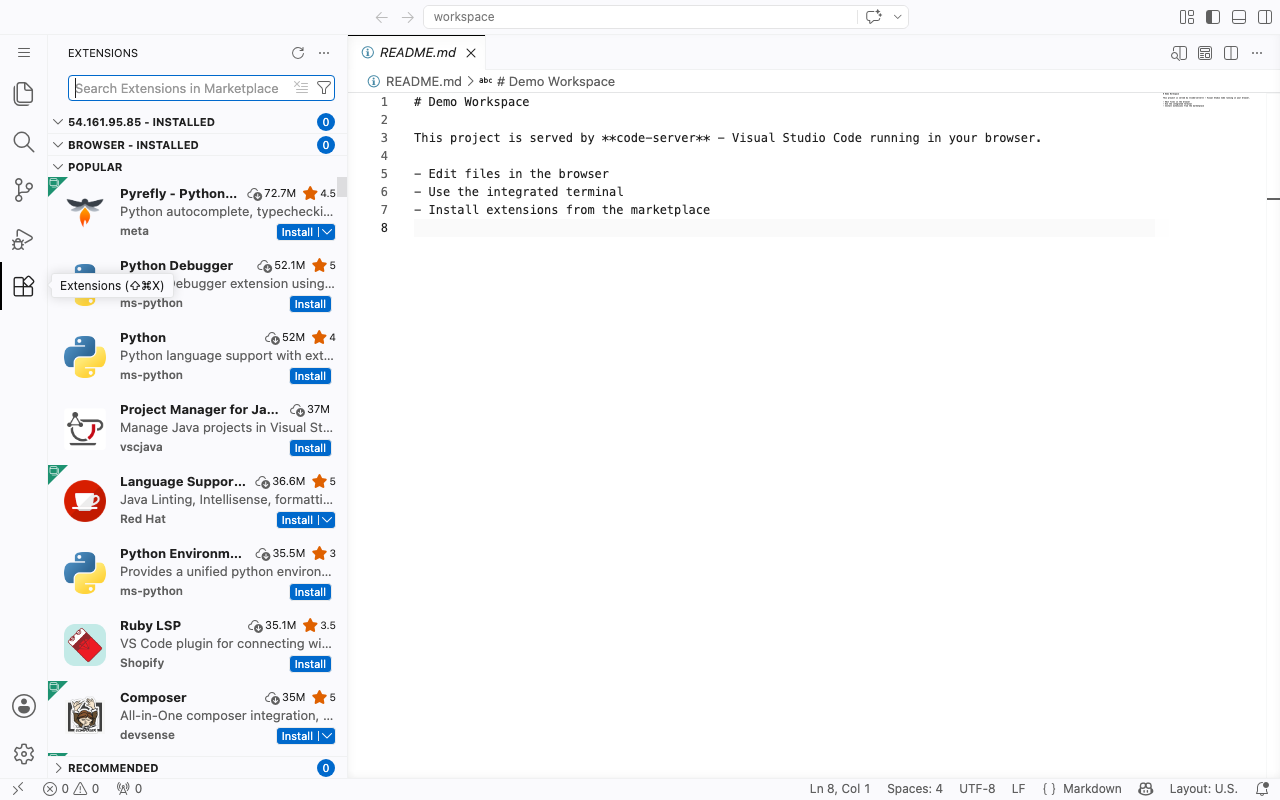This screenshot has width=1280, height=800.
Task: Open ports forwarded status item
Action: click(129, 789)
